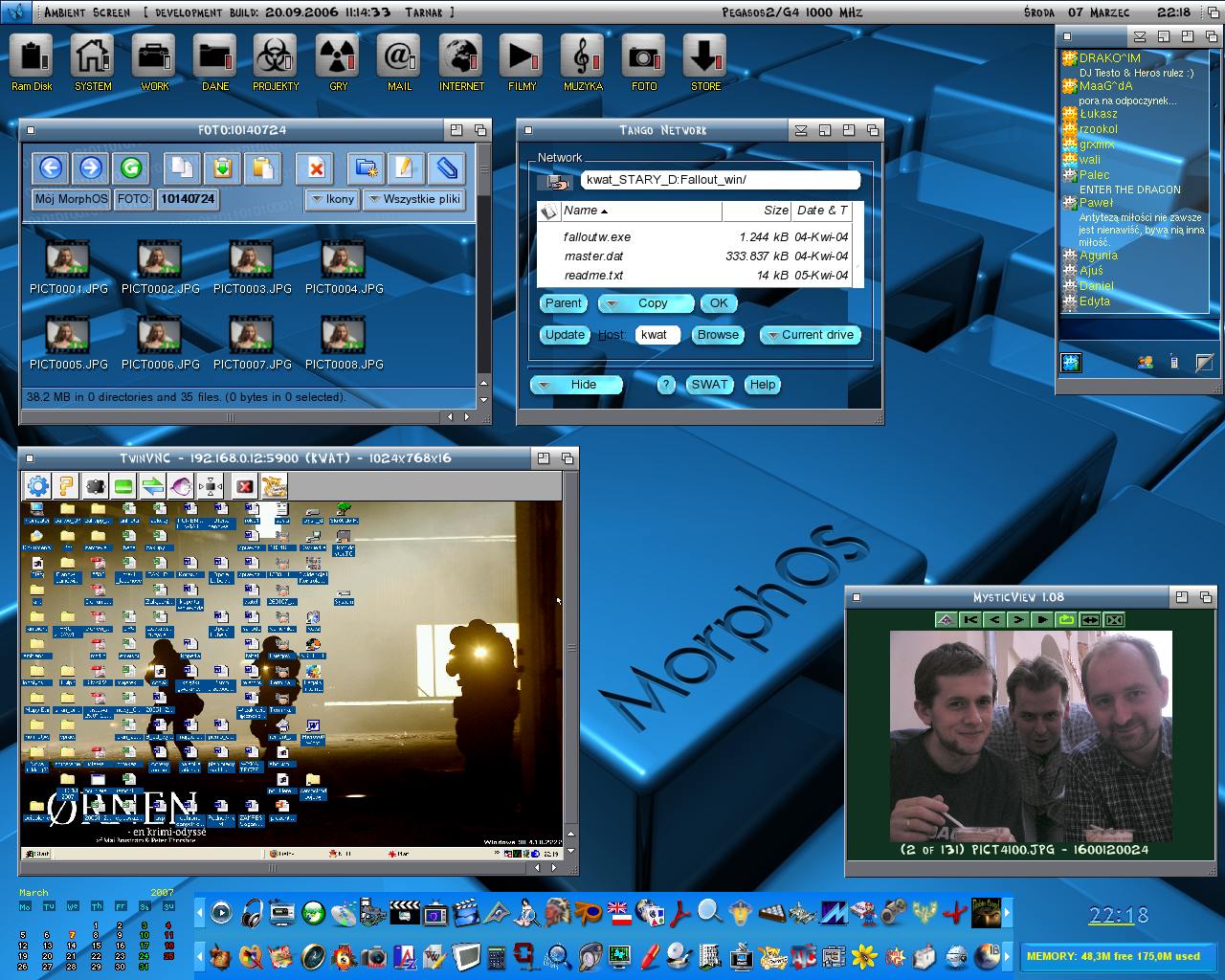
Task: Open the Copy dropdown in Tango Network
Action: pyautogui.click(x=645, y=303)
